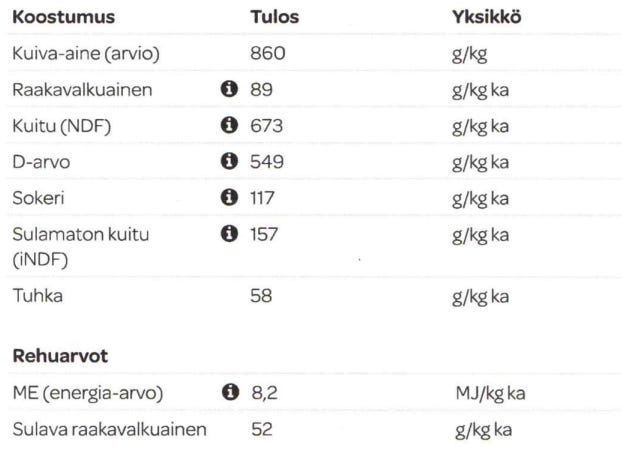Click the Sulava raakavalkuainen row label

(109, 431)
